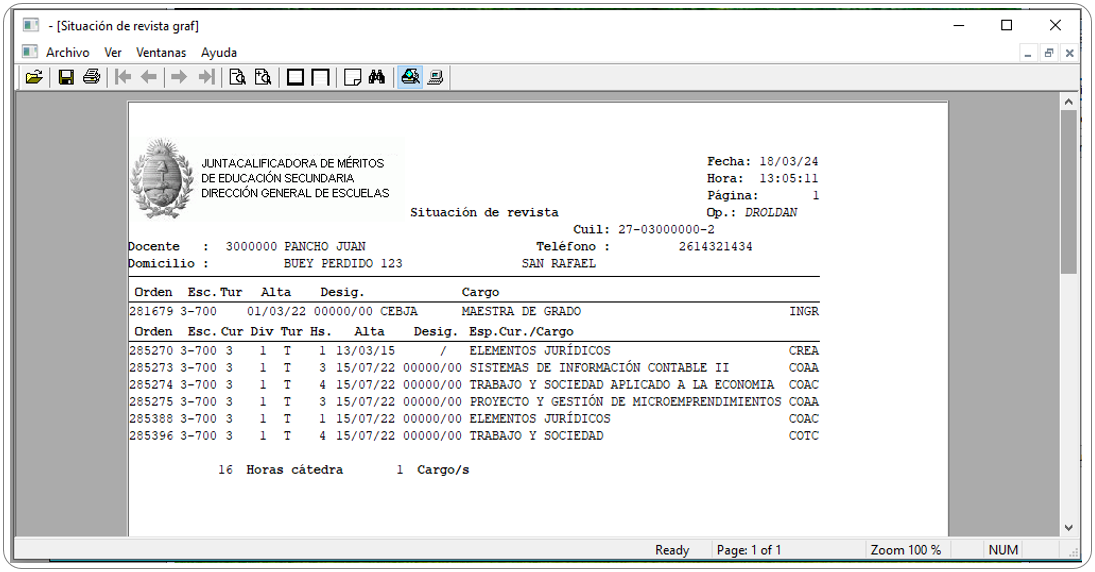Click SISTEMAS DE INFORMACIÓN CONTABLE II
Viewport: 1095px width, 572px height.
tap(599, 367)
